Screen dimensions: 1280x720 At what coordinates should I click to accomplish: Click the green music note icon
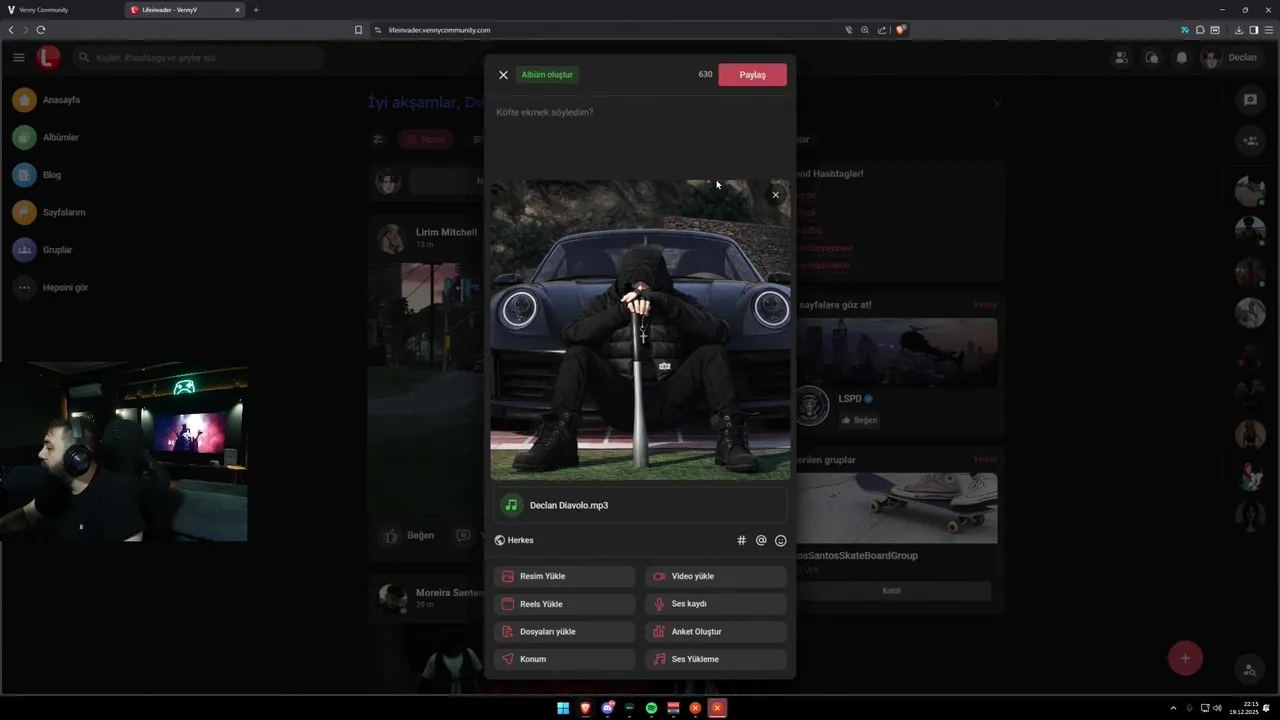click(512, 505)
